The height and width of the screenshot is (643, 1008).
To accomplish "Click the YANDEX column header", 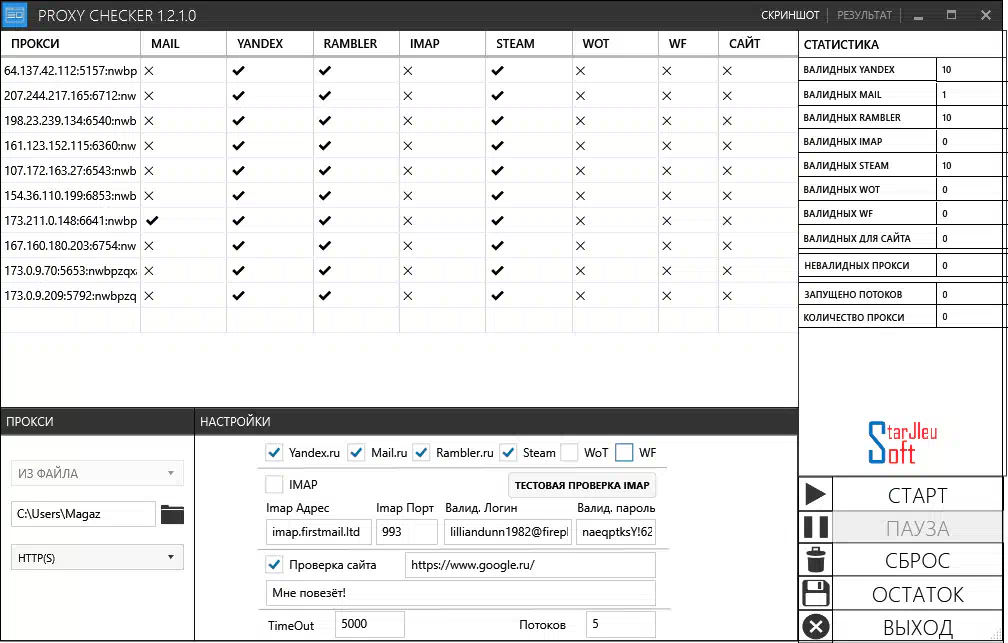I will pyautogui.click(x=270, y=44).
